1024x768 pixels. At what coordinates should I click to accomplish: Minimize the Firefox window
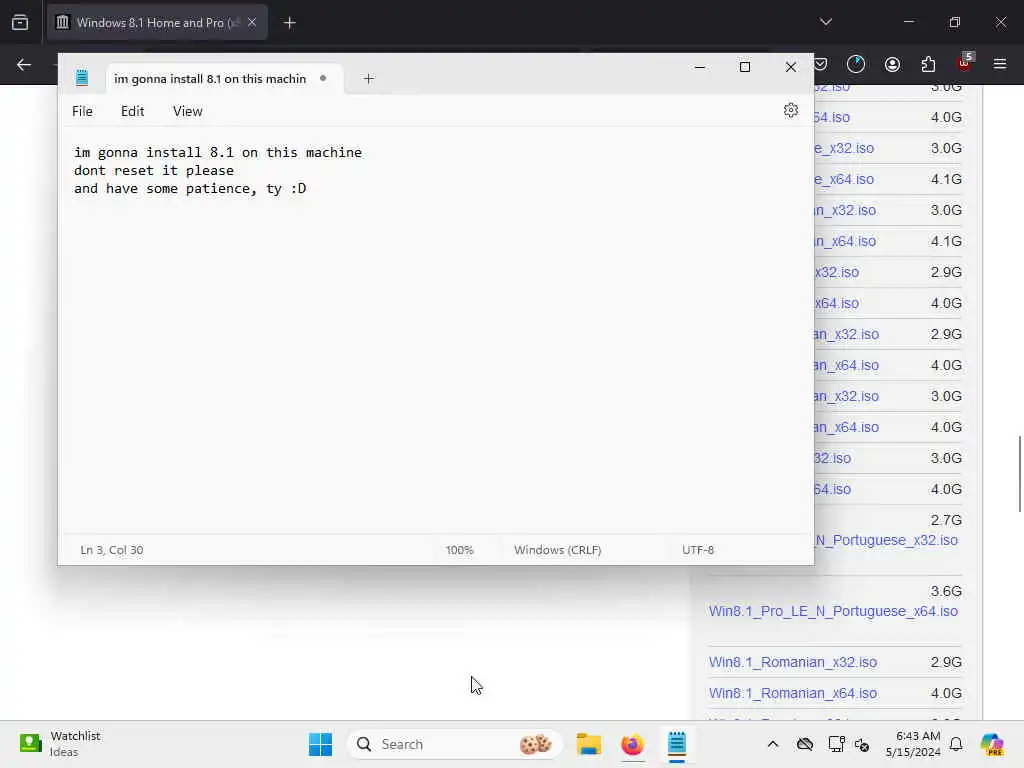click(908, 22)
